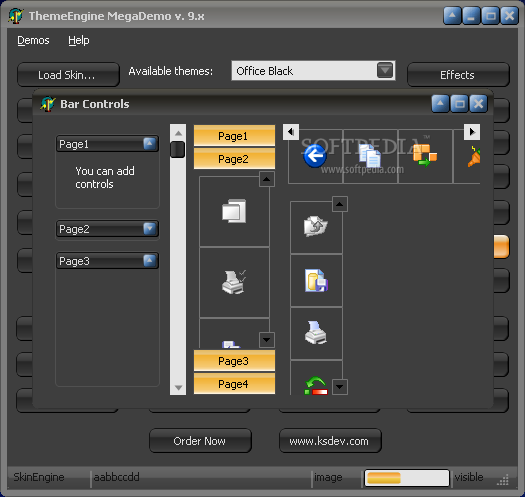This screenshot has width=525, height=497.
Task: Roll up the Bar Controls window
Action: click(440, 103)
